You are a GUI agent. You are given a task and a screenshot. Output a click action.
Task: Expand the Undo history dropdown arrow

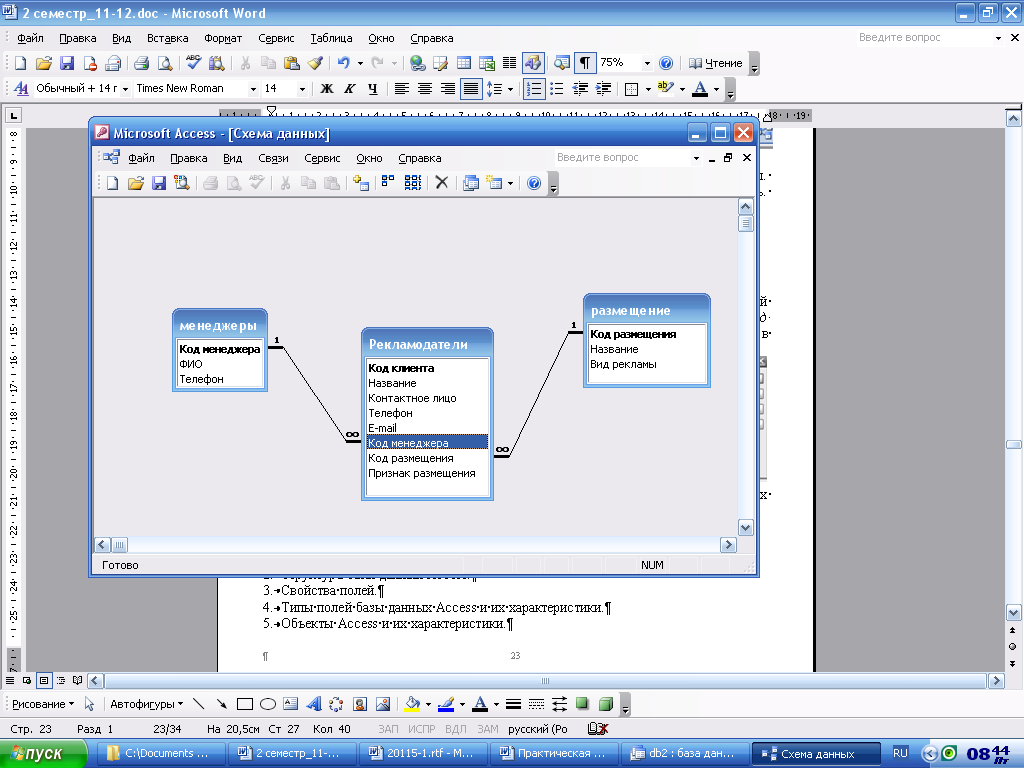click(360, 63)
